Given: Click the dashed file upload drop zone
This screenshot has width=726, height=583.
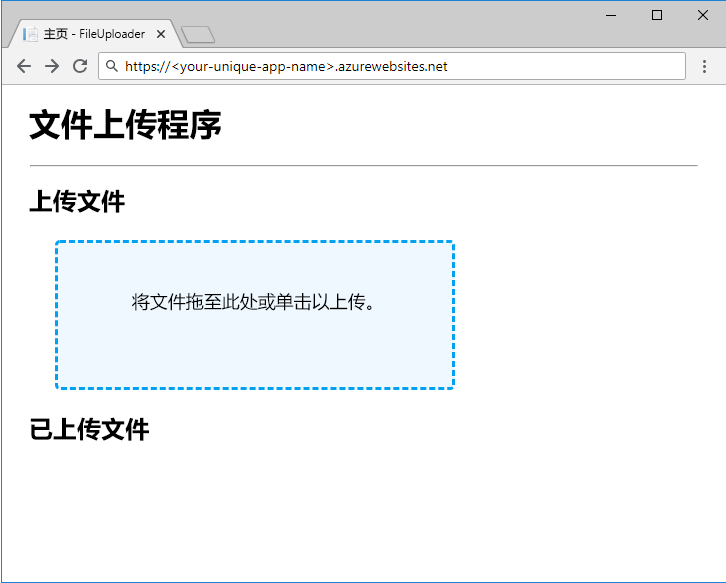Looking at the screenshot, I should point(255,315).
